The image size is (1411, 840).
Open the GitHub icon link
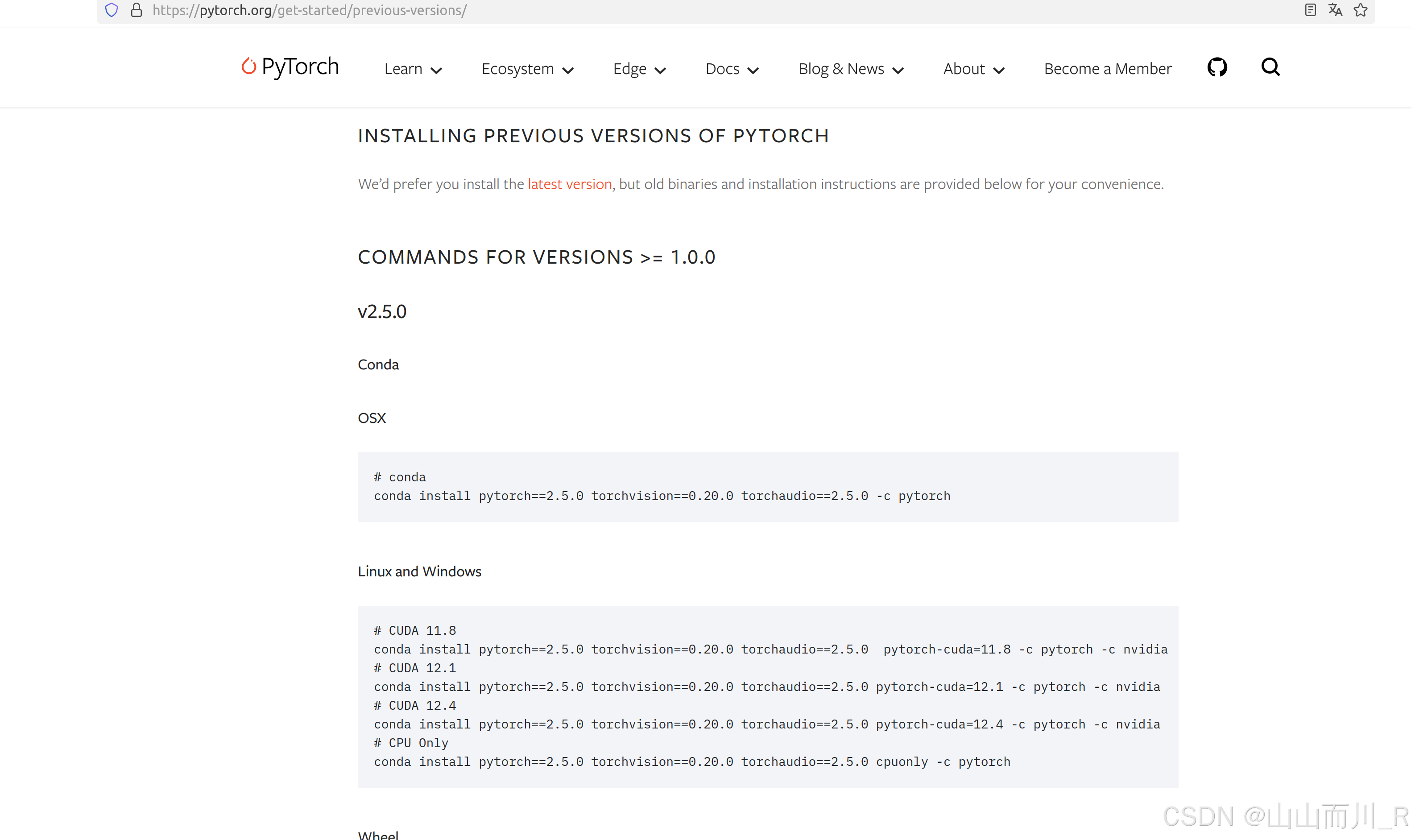pyautogui.click(x=1217, y=67)
